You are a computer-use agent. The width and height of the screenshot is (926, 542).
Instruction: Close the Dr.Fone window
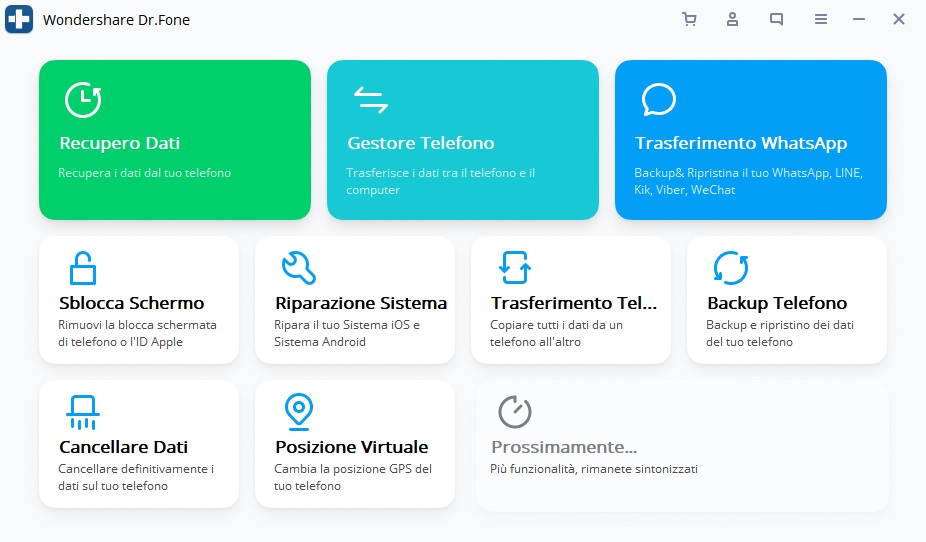(899, 19)
